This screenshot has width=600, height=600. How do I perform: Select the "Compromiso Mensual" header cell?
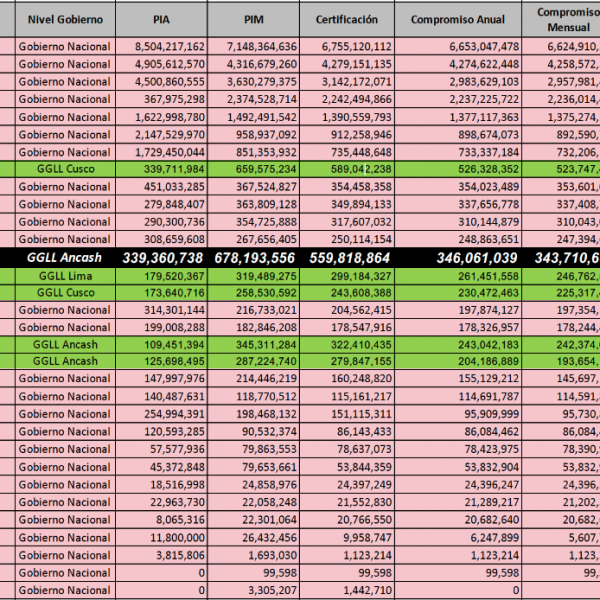565,19
